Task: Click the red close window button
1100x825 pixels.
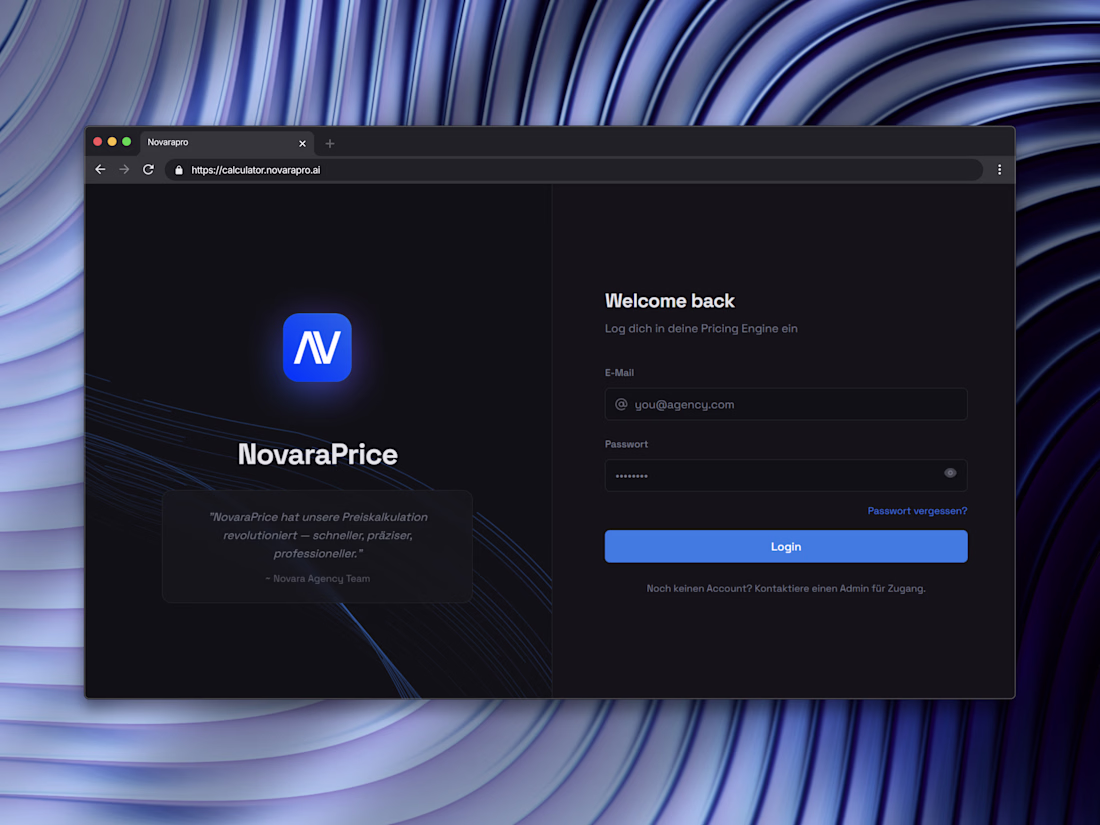Action: pyautogui.click(x=98, y=142)
